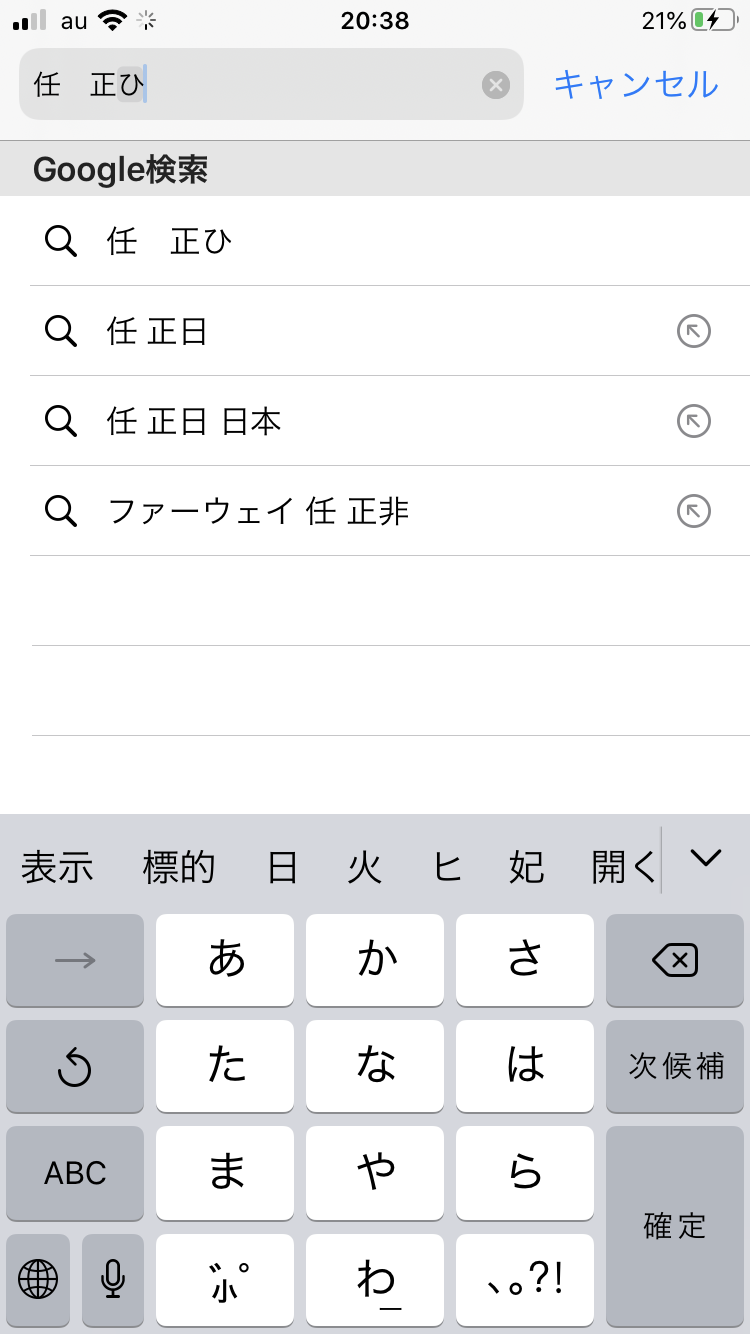Clear the search field text
The width and height of the screenshot is (750, 1334).
point(496,85)
